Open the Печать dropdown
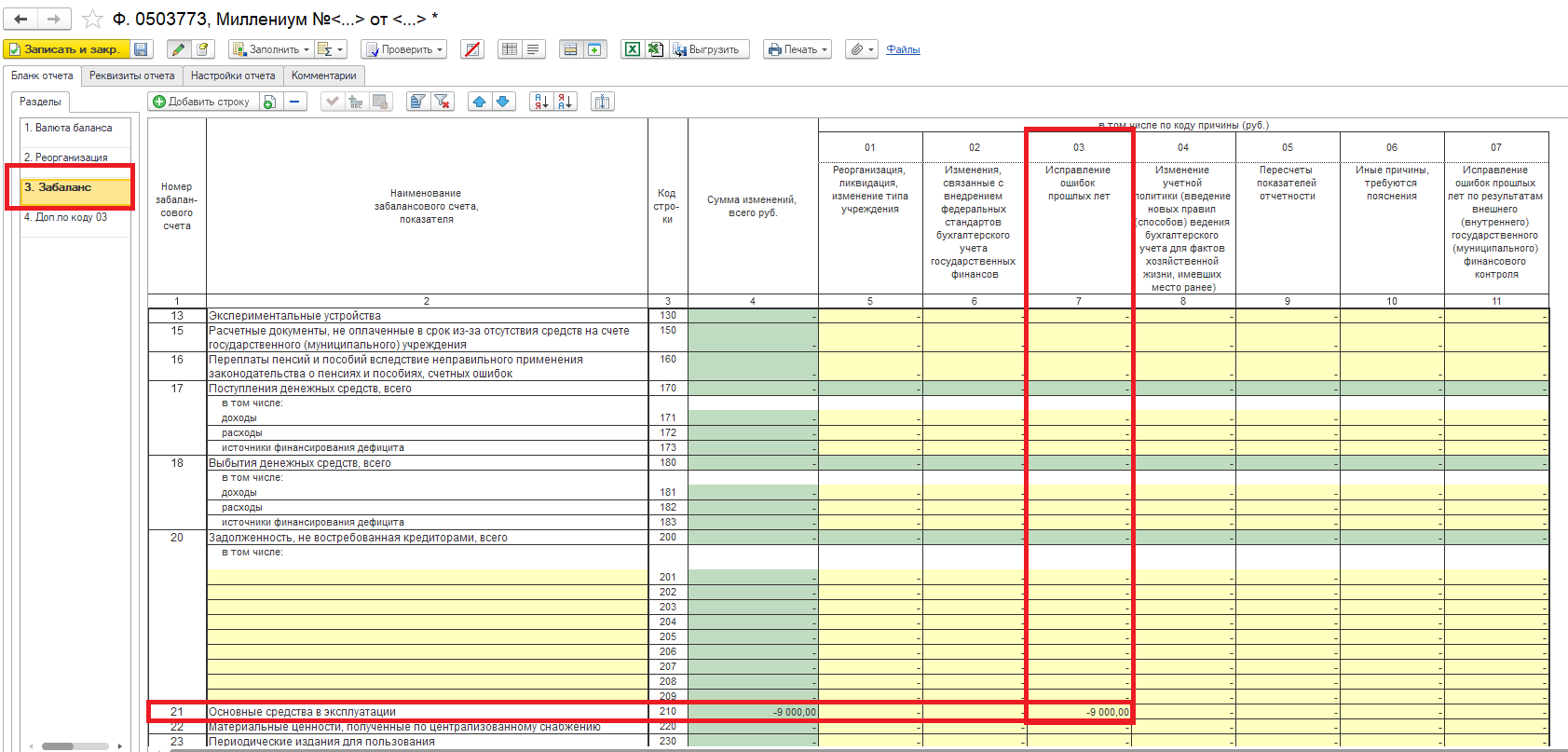This screenshot has width=1568, height=752. (798, 49)
